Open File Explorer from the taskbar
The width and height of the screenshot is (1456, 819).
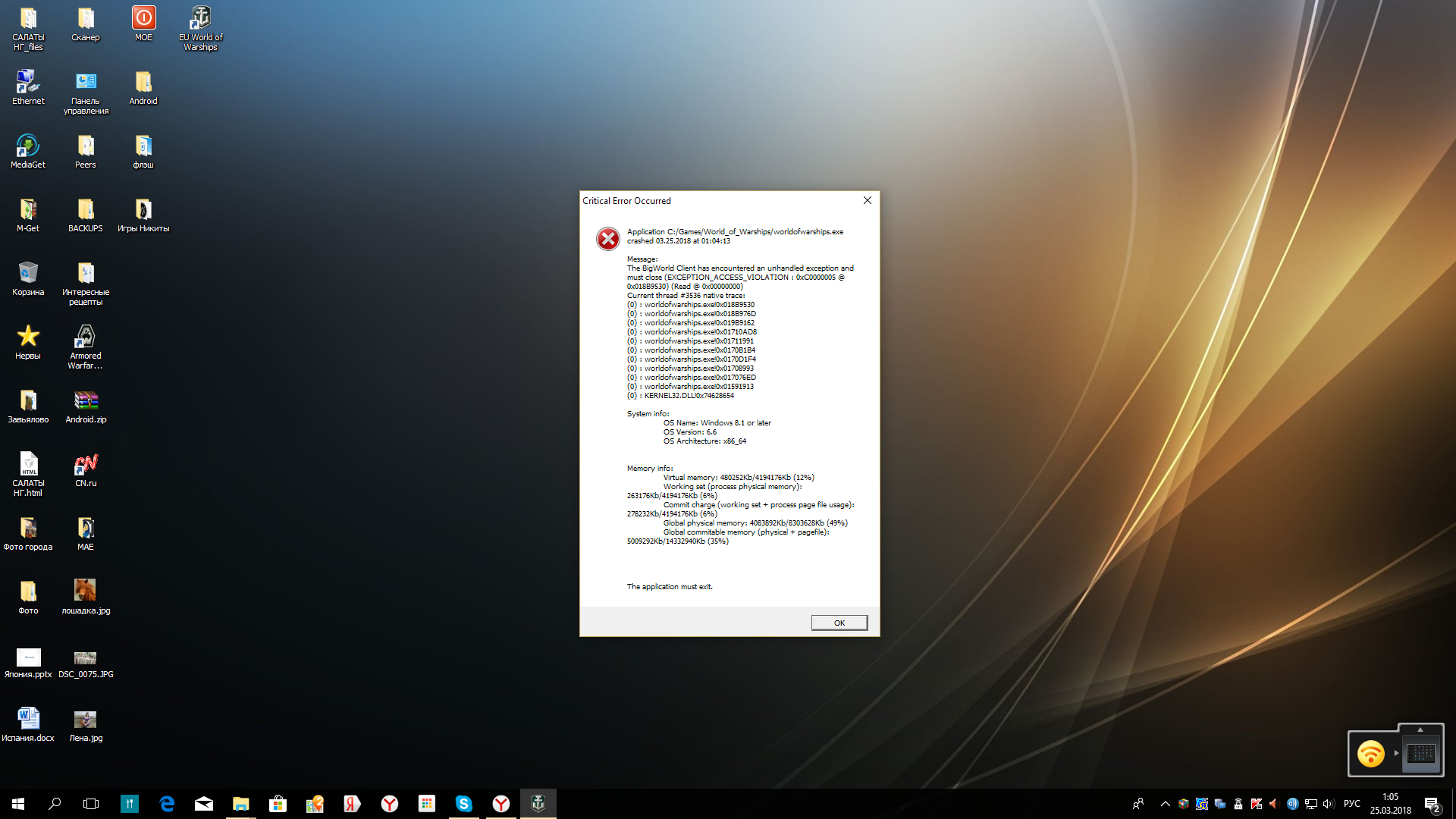pyautogui.click(x=241, y=804)
